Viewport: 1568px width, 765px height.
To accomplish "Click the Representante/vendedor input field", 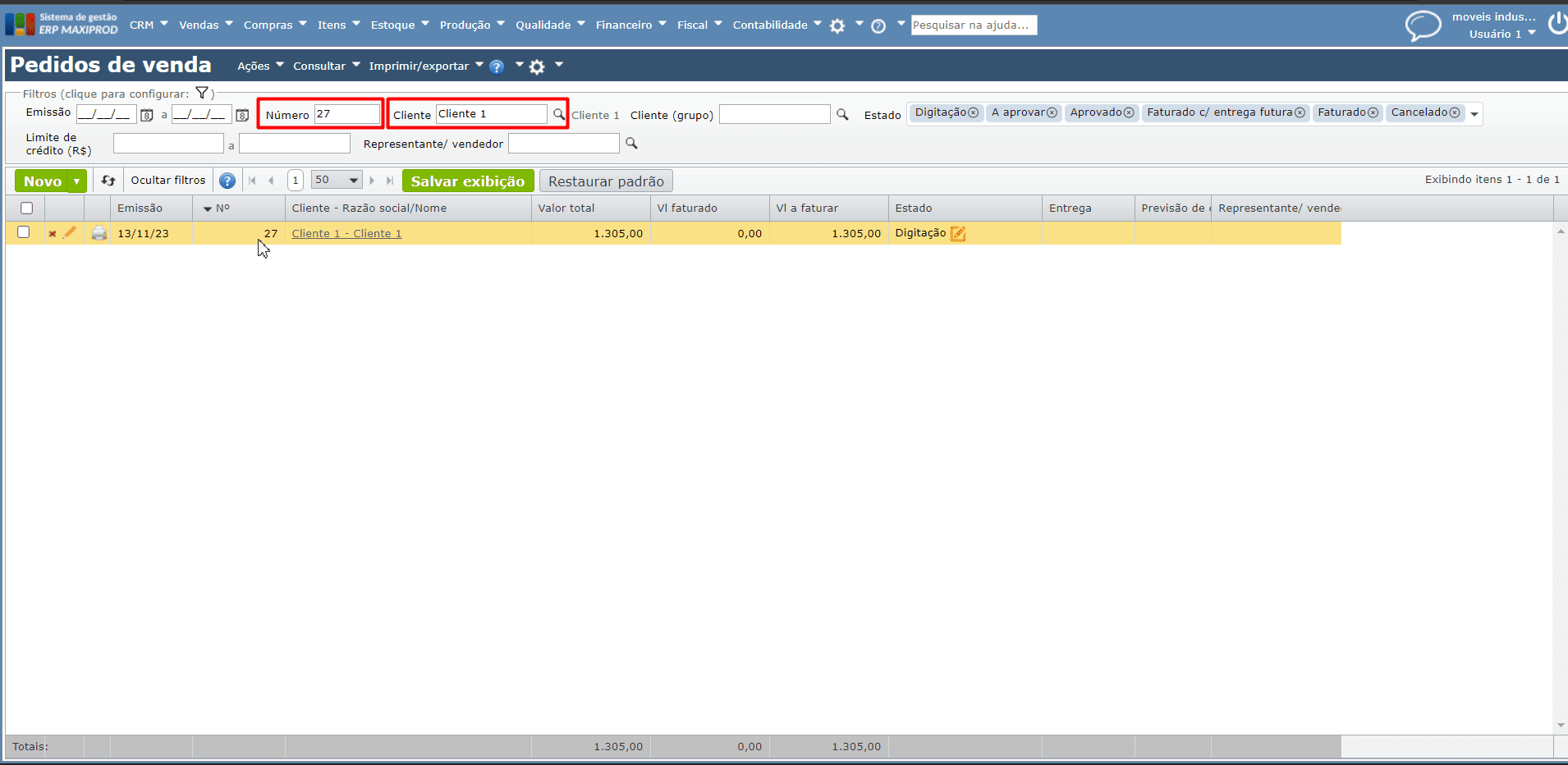I will (x=564, y=144).
